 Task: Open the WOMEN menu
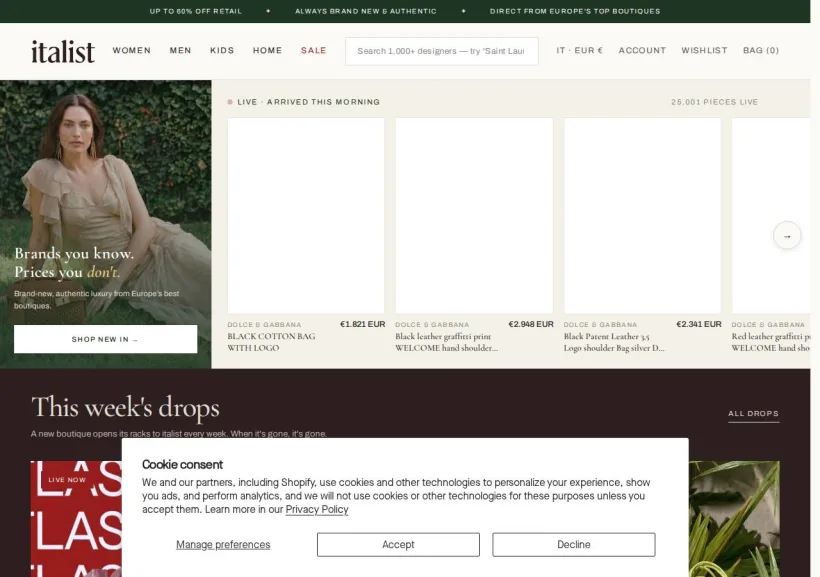132,51
